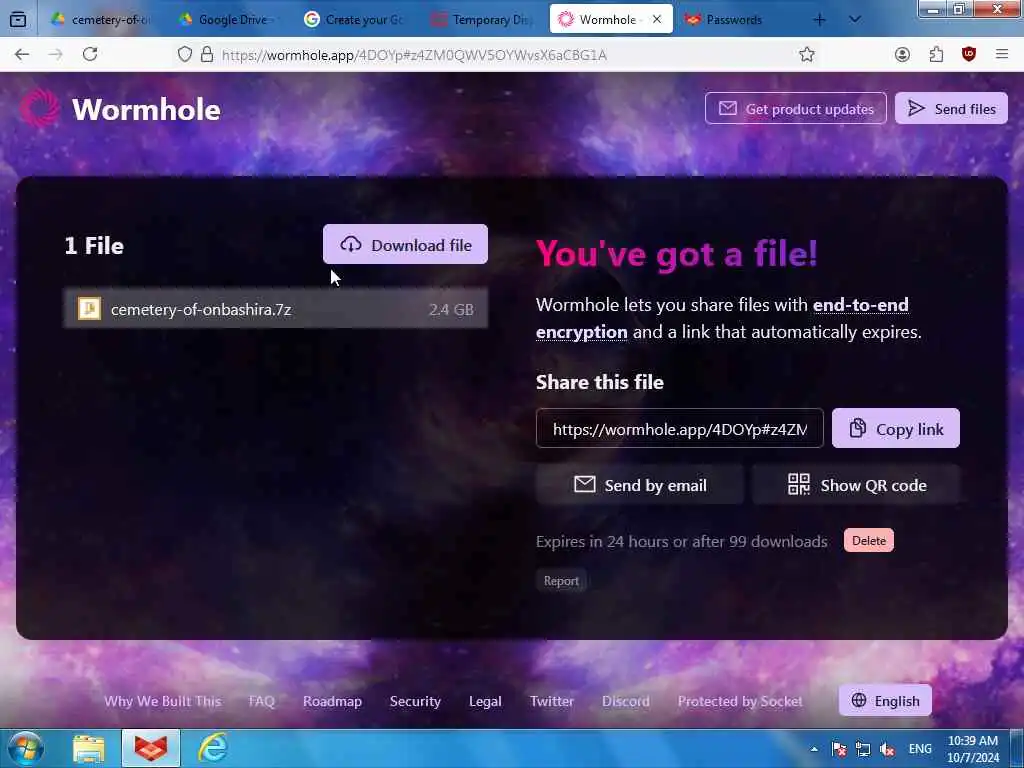Click the uBlock Origin shield icon
Screen dimensions: 1024x768
coord(969,54)
